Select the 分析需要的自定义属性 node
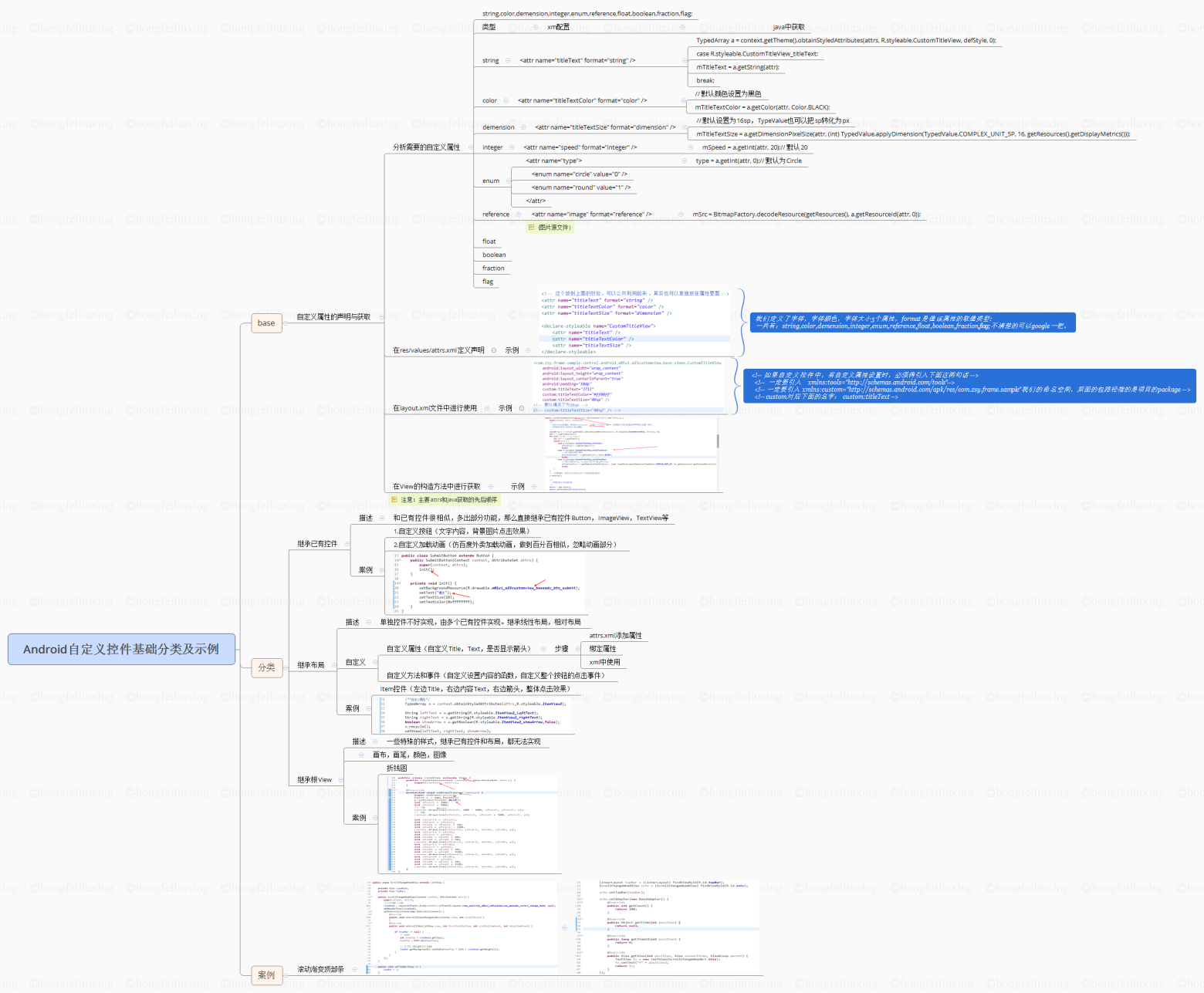This screenshot has width=1204, height=993. click(x=426, y=147)
